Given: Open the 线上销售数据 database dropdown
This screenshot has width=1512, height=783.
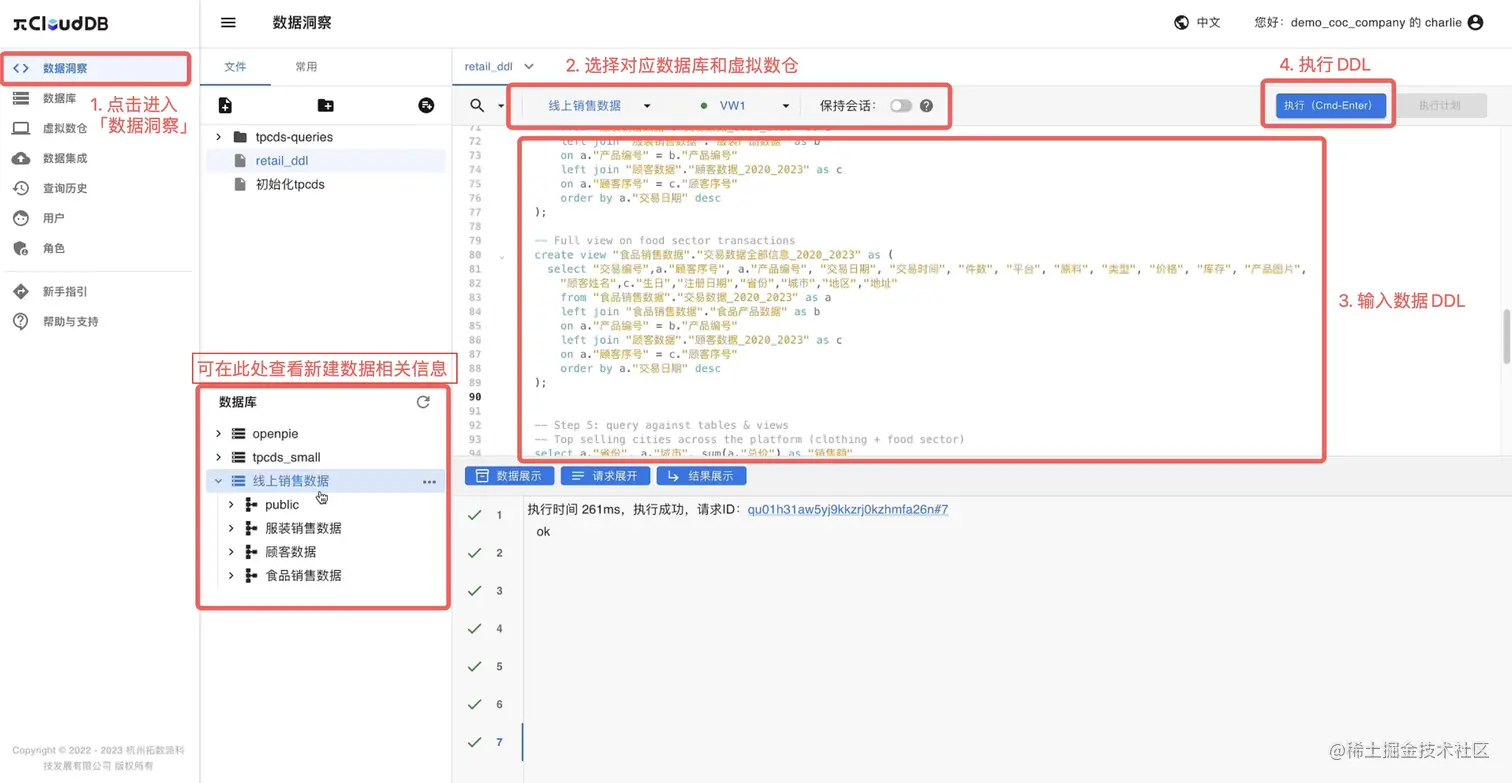Looking at the screenshot, I should pyautogui.click(x=599, y=105).
